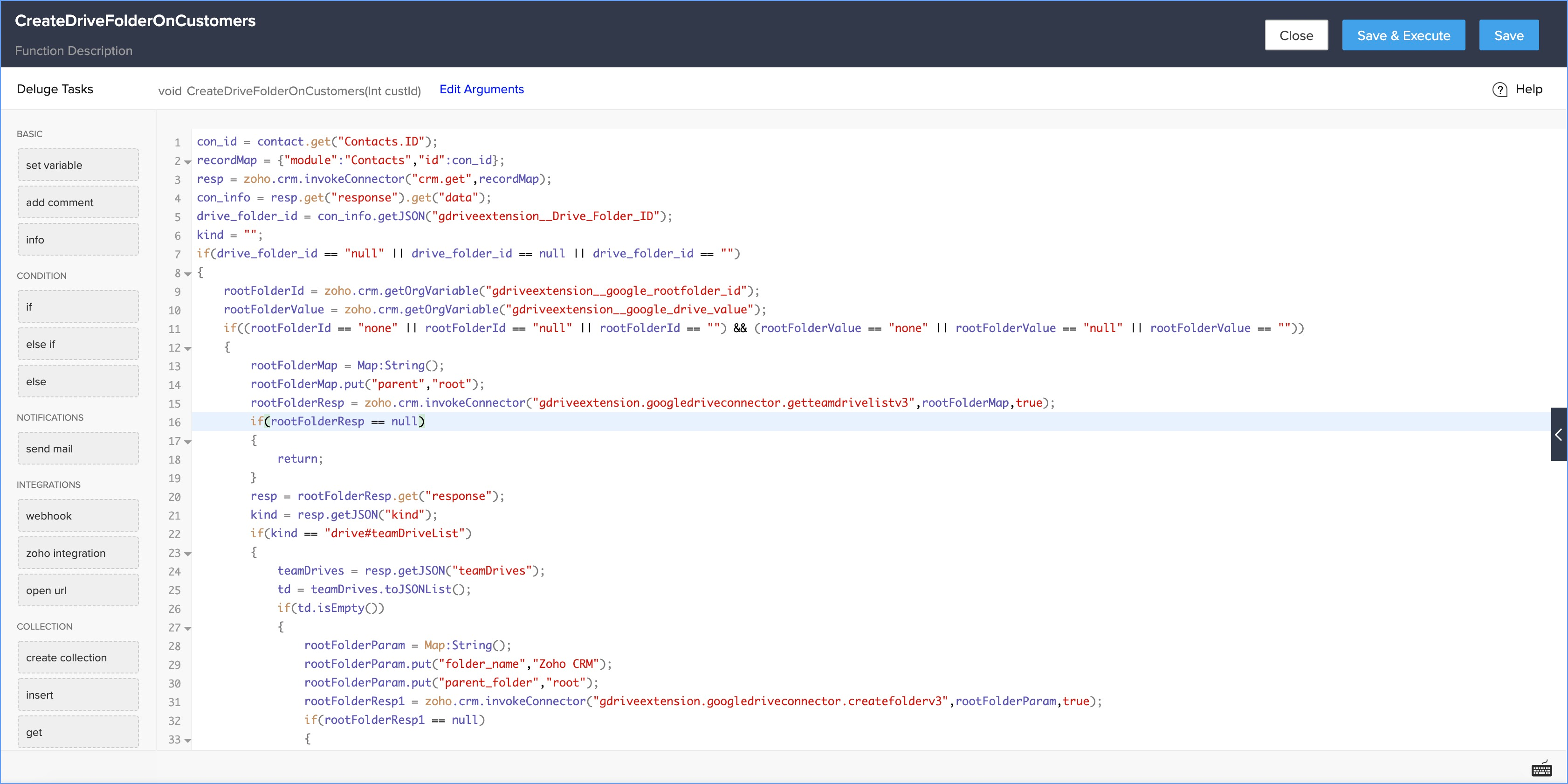
Task: Expand the collapsed right side panel arrow
Action: (x=1558, y=434)
